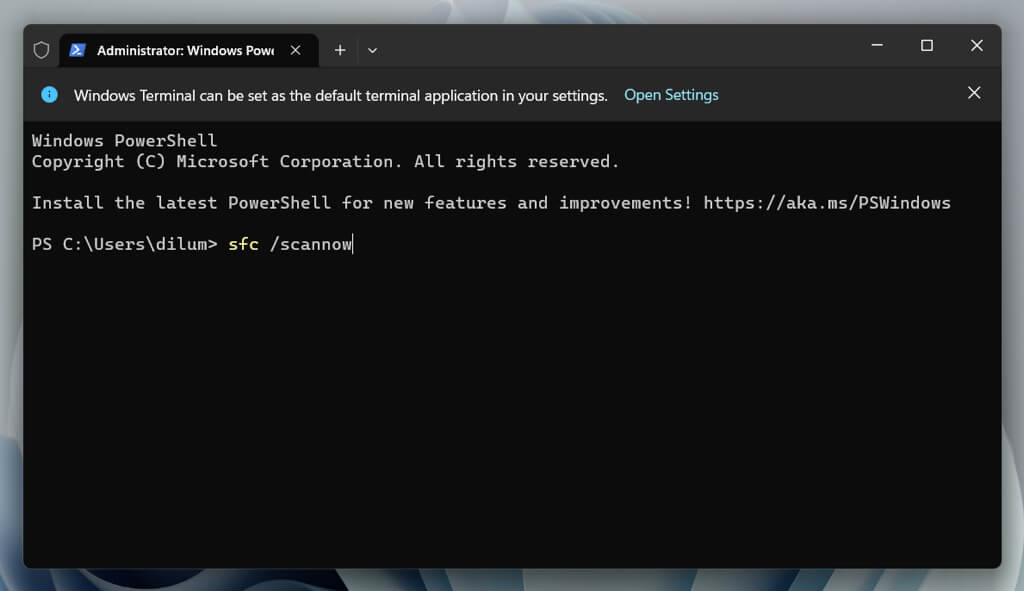Click the sfc /scannow command text
1024x591 pixels.
point(290,244)
